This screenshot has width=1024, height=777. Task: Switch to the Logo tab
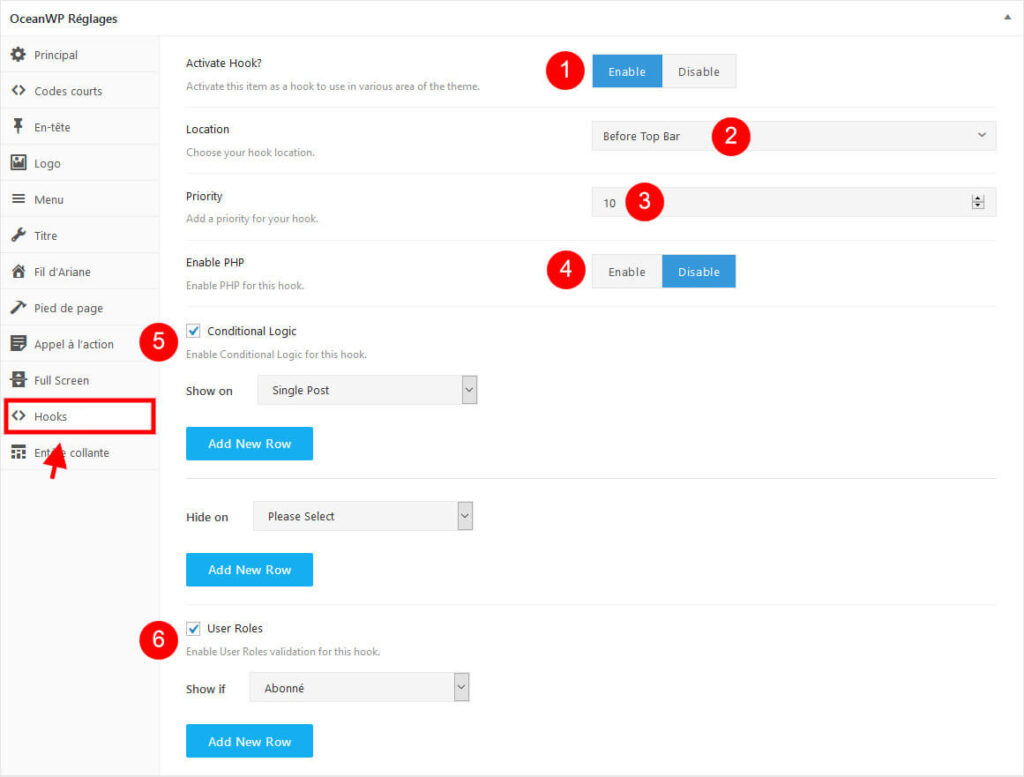80,163
